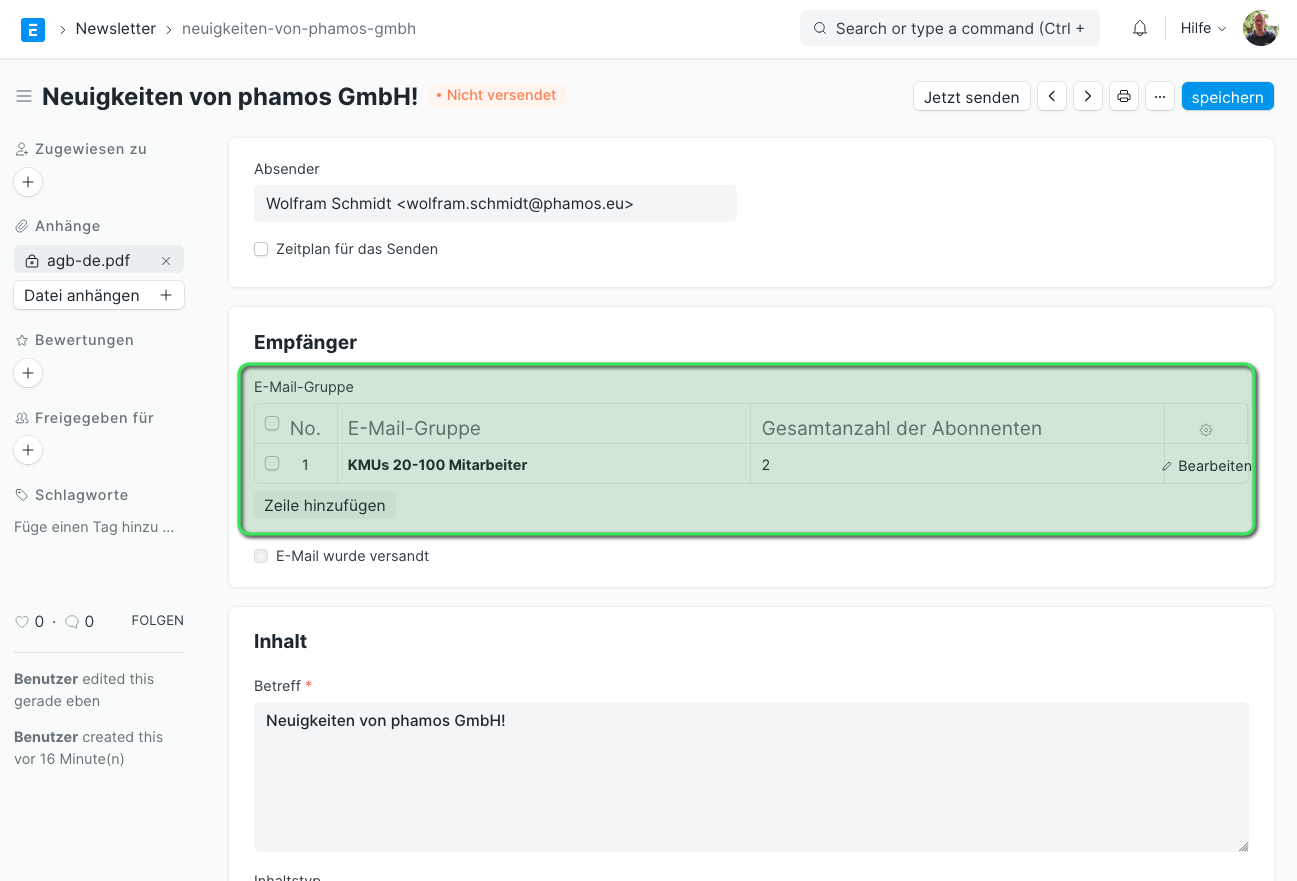Go to next newsletter record
The height and width of the screenshot is (881, 1297).
(x=1088, y=96)
